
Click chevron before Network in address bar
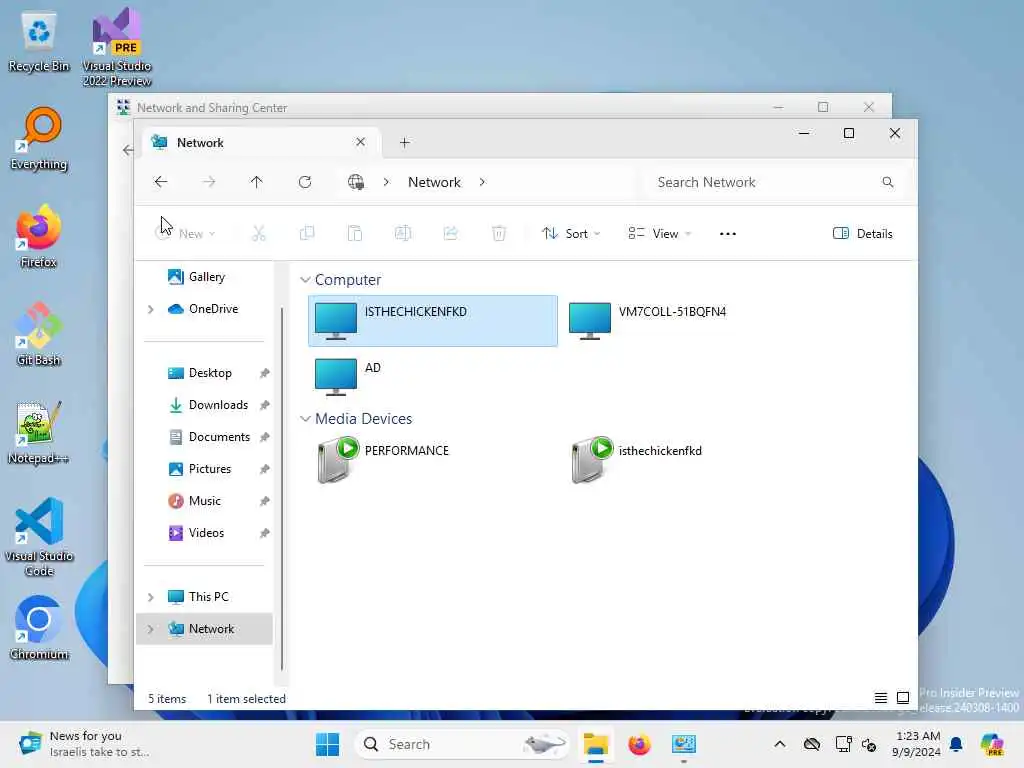pyautogui.click(x=386, y=182)
